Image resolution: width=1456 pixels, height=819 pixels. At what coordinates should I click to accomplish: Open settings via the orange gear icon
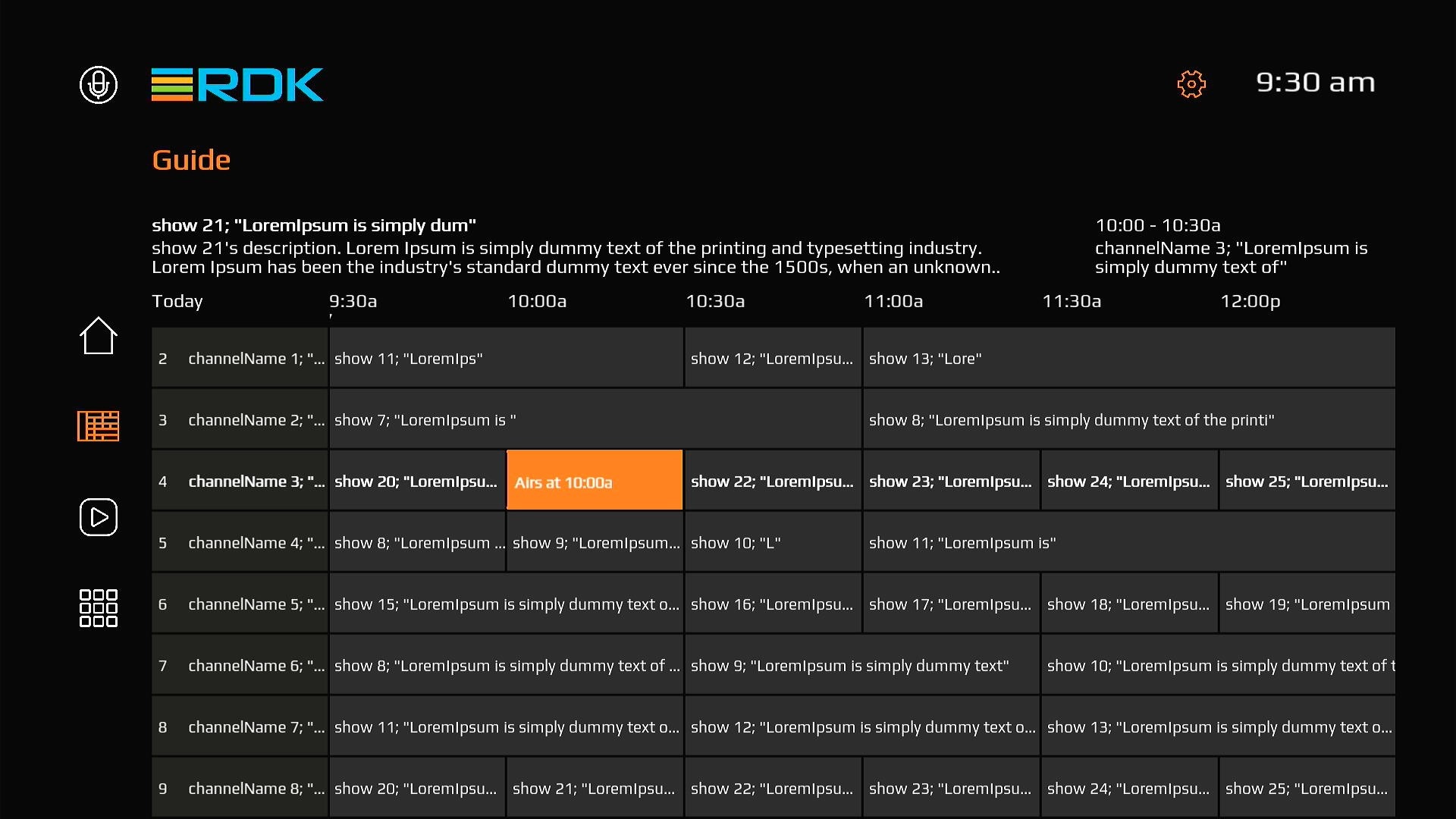click(x=1191, y=84)
